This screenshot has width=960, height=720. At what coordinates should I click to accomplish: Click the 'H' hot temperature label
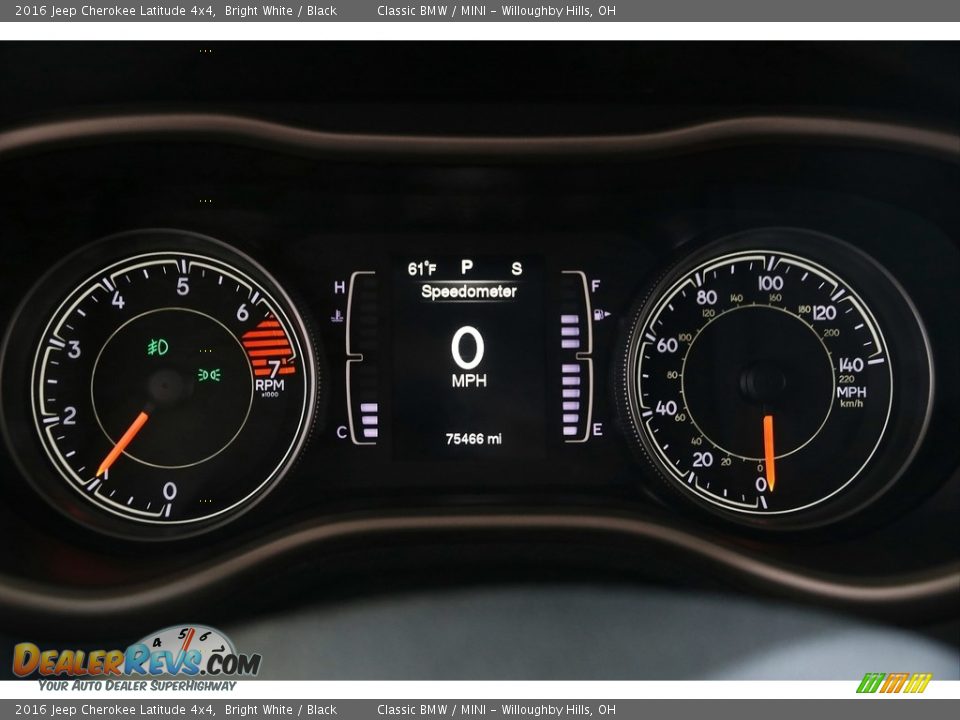tap(339, 287)
